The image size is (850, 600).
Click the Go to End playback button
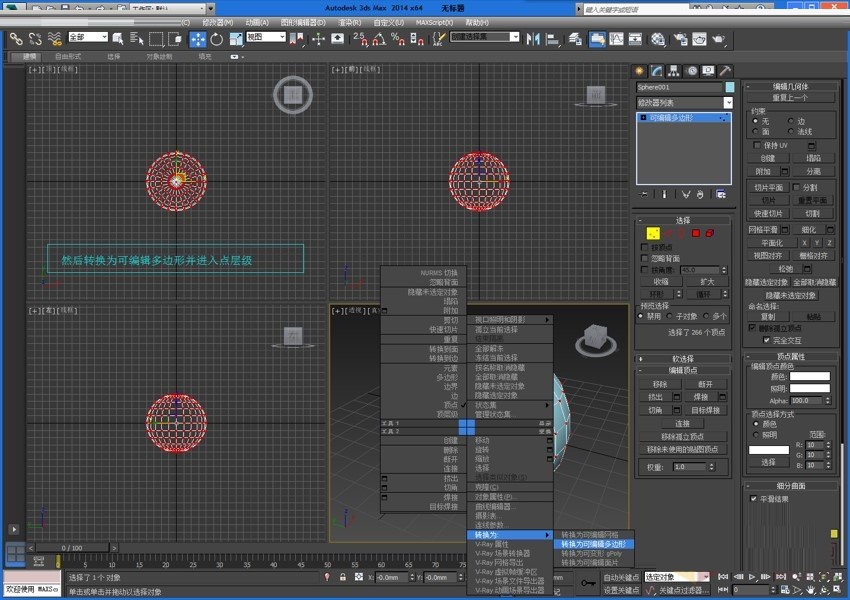pyautogui.click(x=781, y=577)
